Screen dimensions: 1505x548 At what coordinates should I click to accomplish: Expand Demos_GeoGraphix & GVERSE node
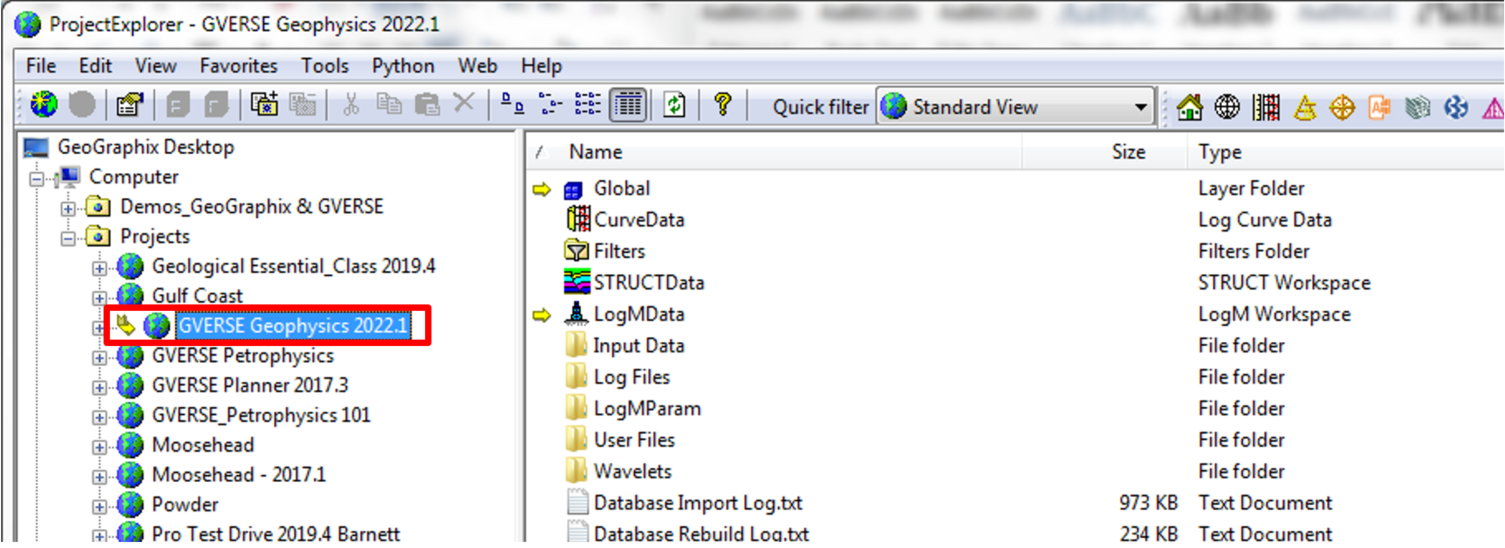tap(68, 209)
